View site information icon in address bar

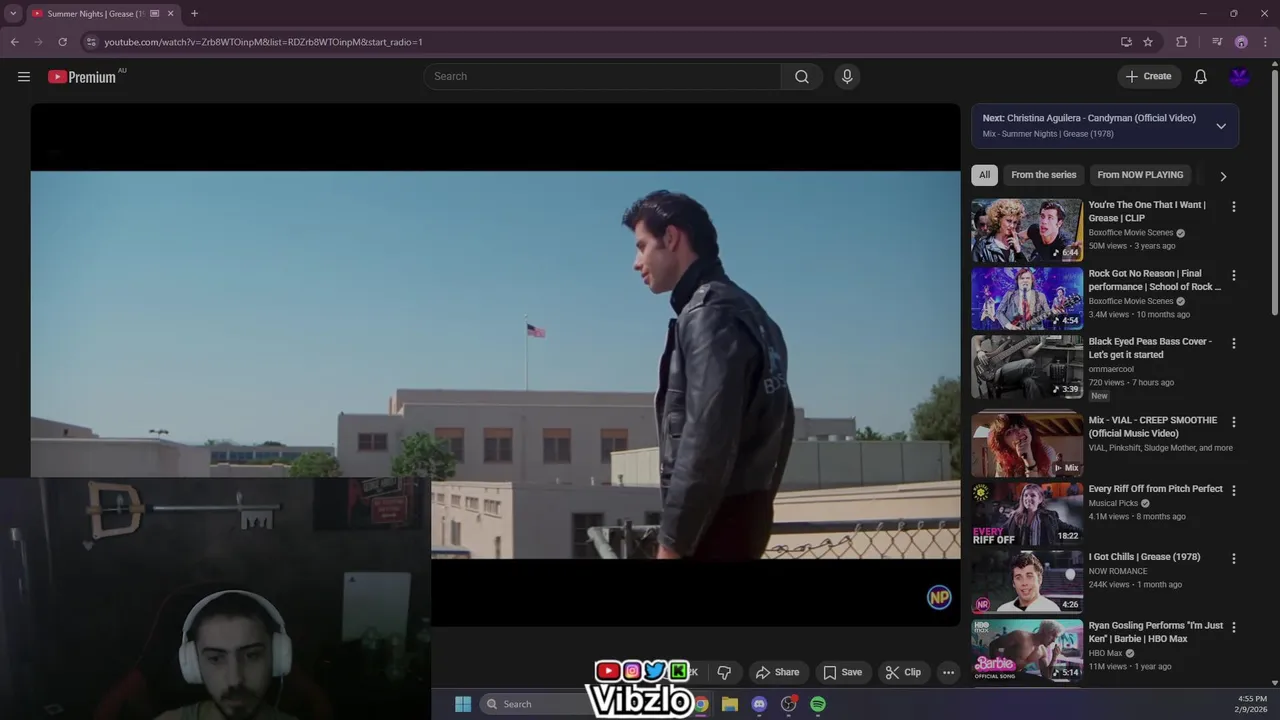pos(91,42)
